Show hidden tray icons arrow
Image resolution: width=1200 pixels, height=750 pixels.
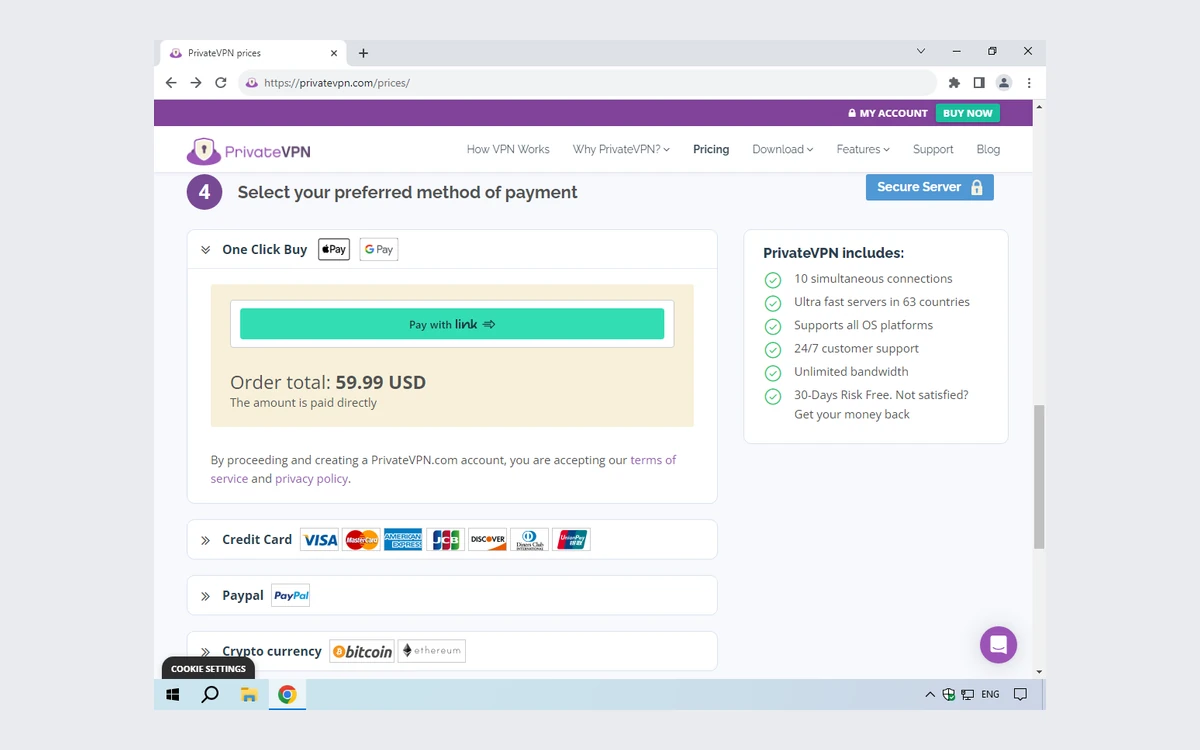[930, 695]
